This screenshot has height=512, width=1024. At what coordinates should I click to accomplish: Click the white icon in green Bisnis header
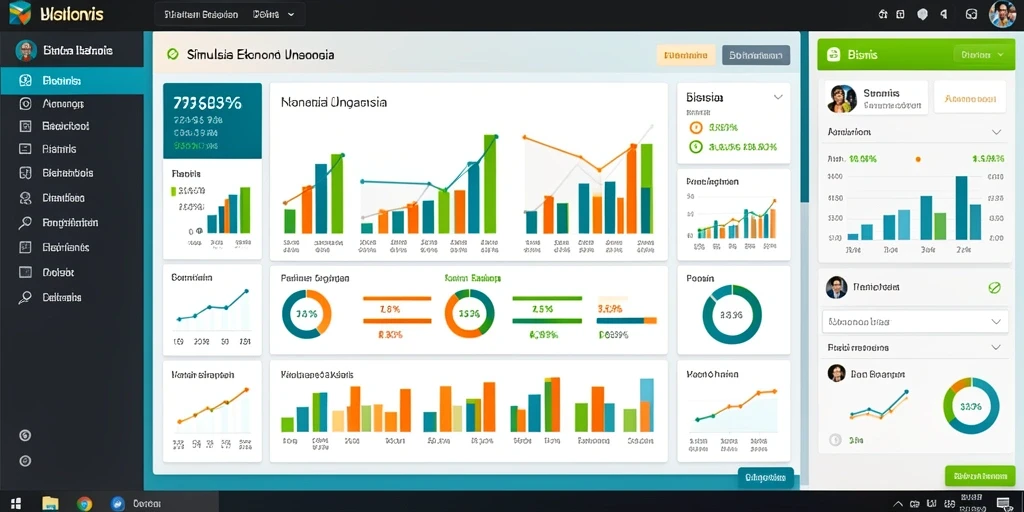(x=833, y=55)
